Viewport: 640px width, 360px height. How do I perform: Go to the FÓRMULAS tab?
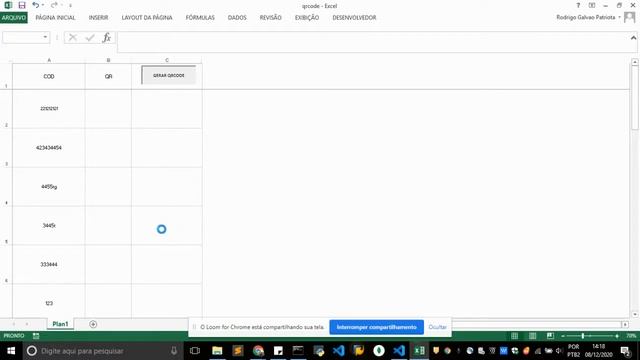(x=200, y=18)
